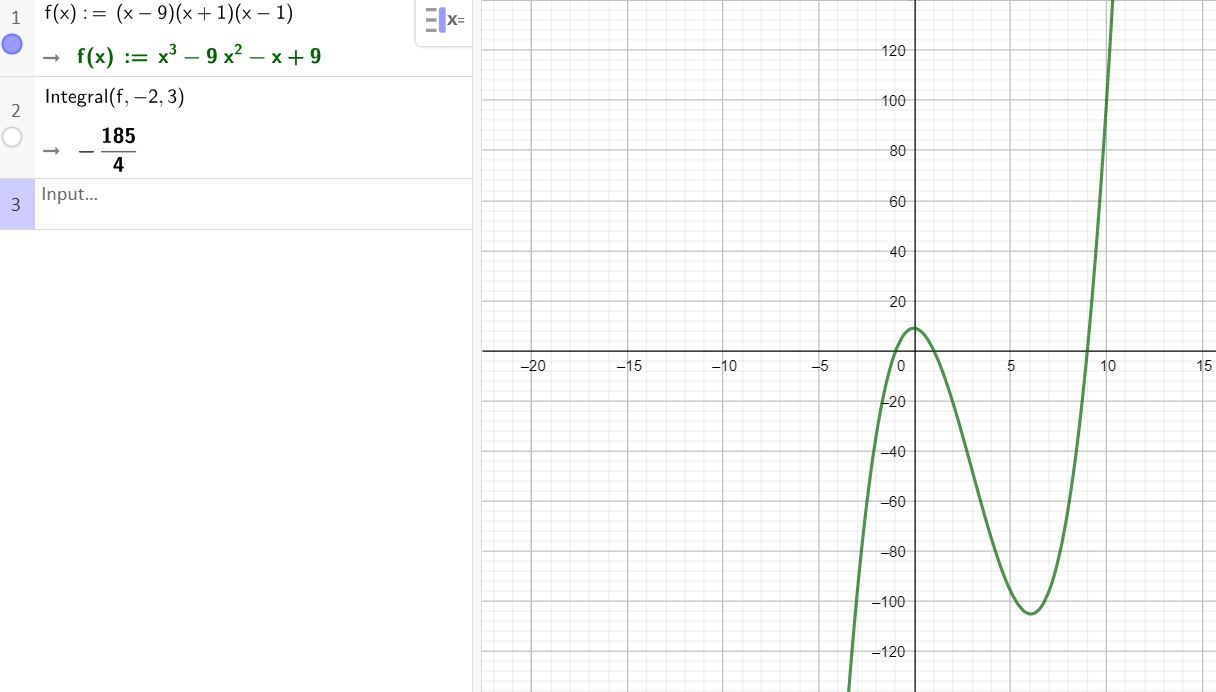Image resolution: width=1216 pixels, height=692 pixels.
Task: Click x-axis label 10 on the graph
Action: pyautogui.click(x=1107, y=366)
